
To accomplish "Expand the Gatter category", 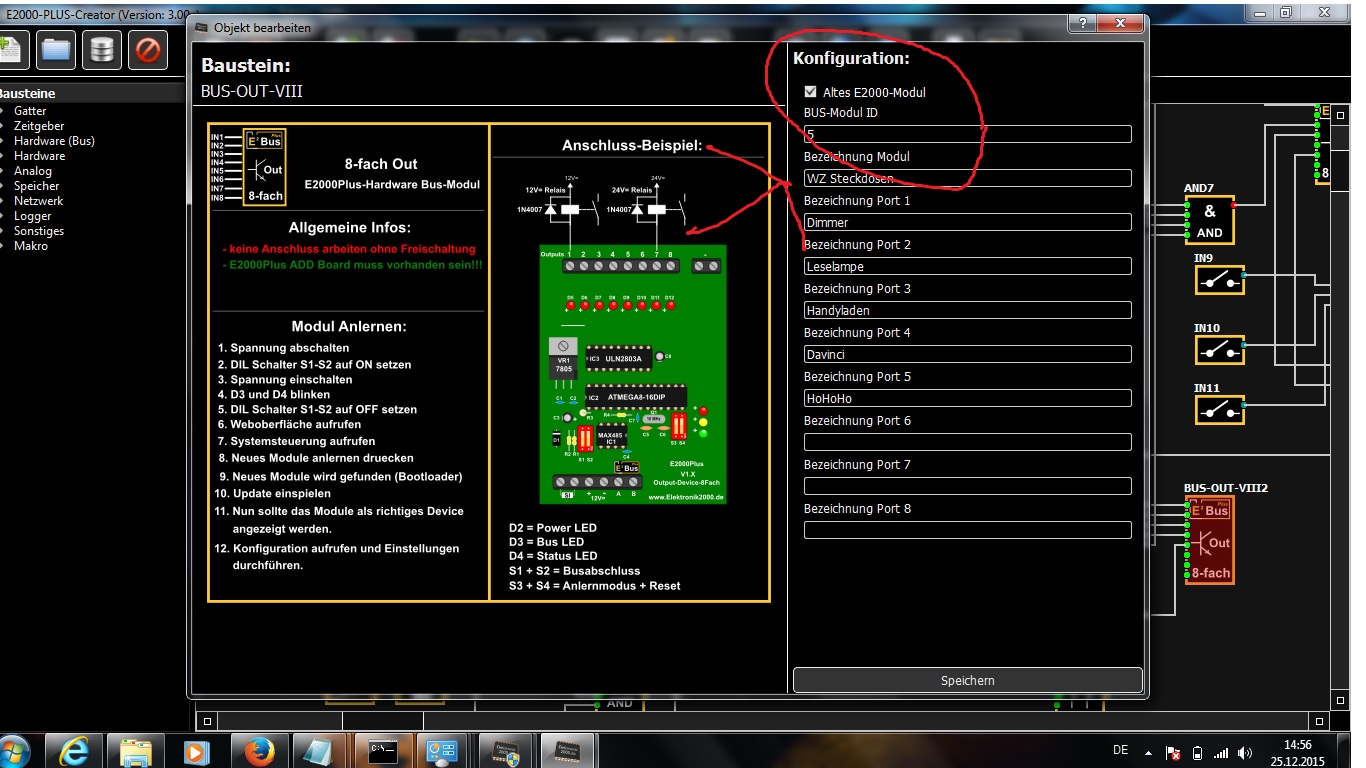I will coord(30,111).
